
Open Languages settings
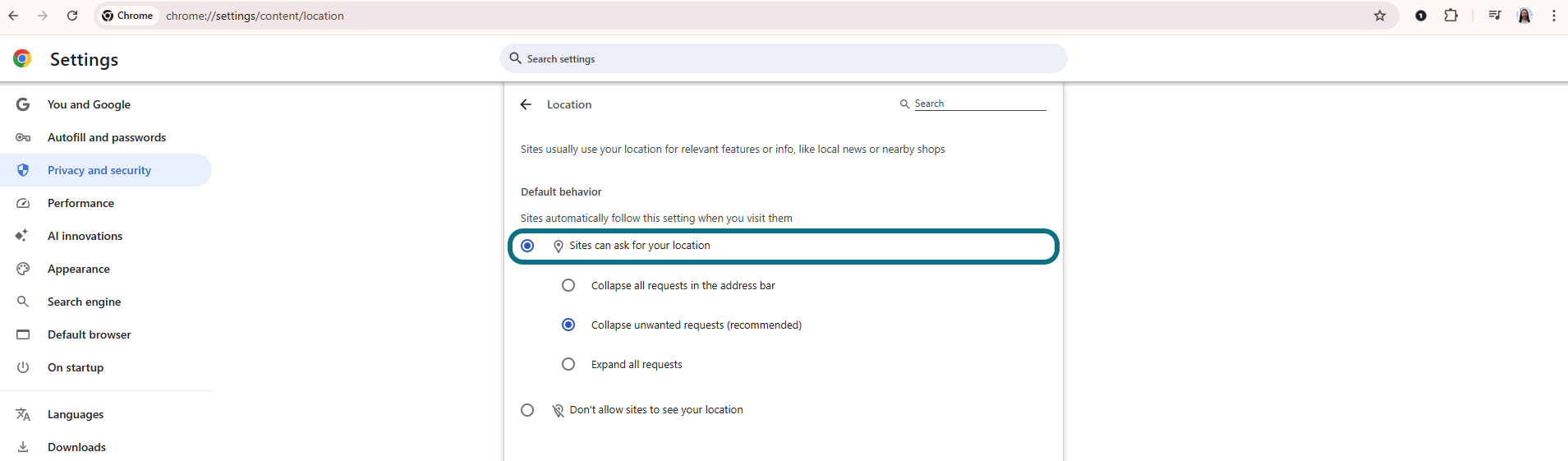(x=106, y=414)
